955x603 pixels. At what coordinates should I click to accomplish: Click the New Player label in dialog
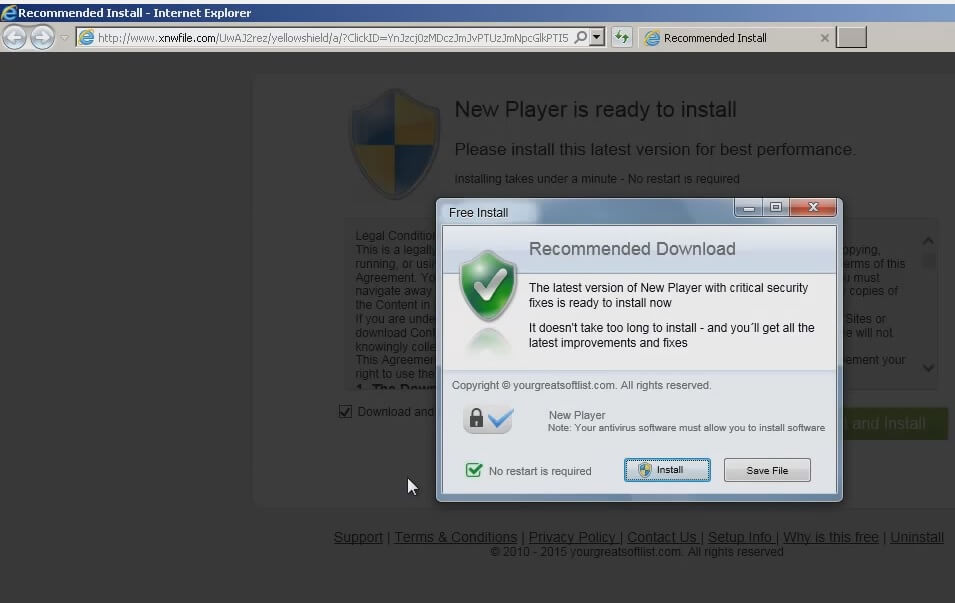(x=577, y=415)
